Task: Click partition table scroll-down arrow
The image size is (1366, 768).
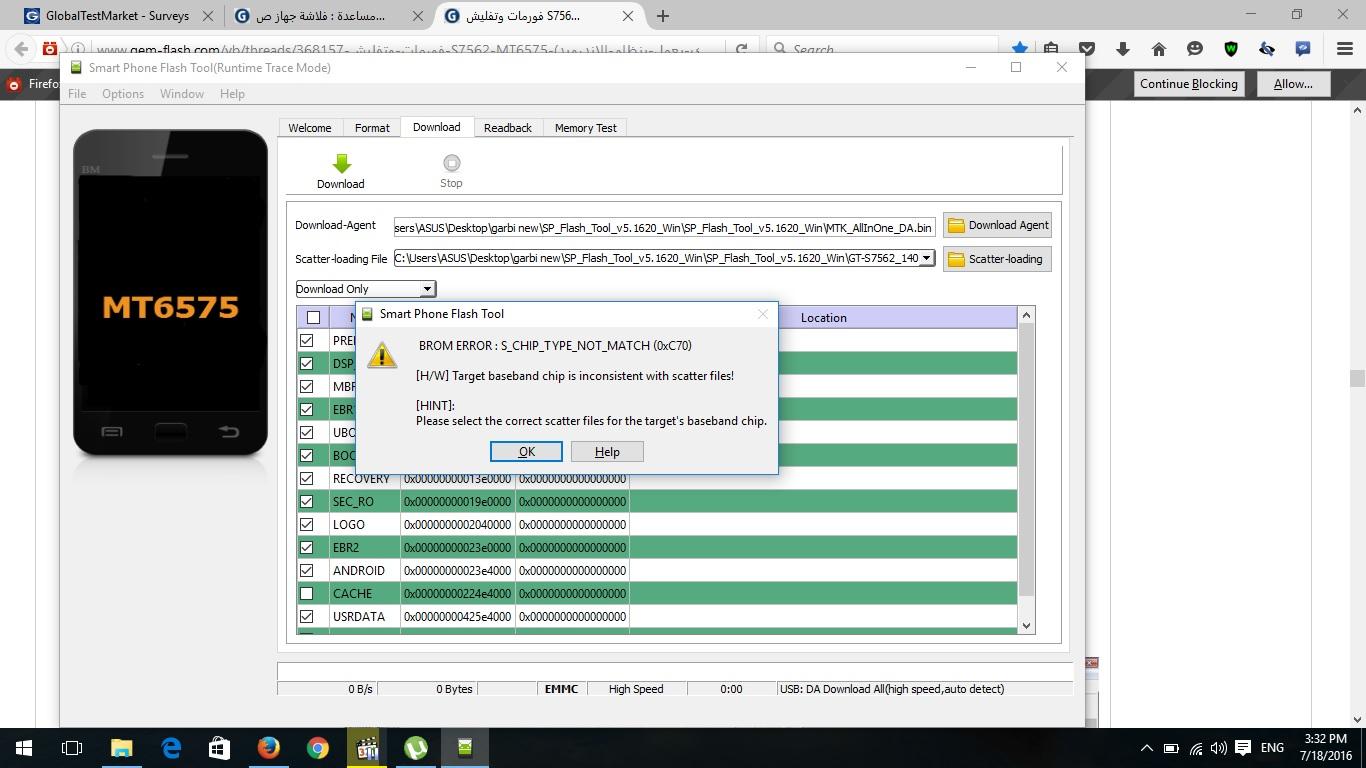Action: pos(1025,625)
